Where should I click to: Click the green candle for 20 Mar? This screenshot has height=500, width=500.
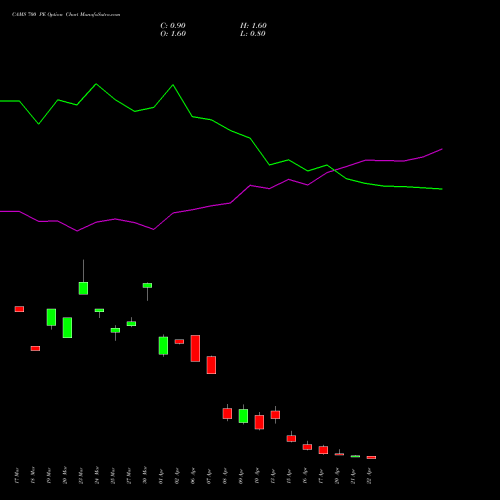click(67, 328)
